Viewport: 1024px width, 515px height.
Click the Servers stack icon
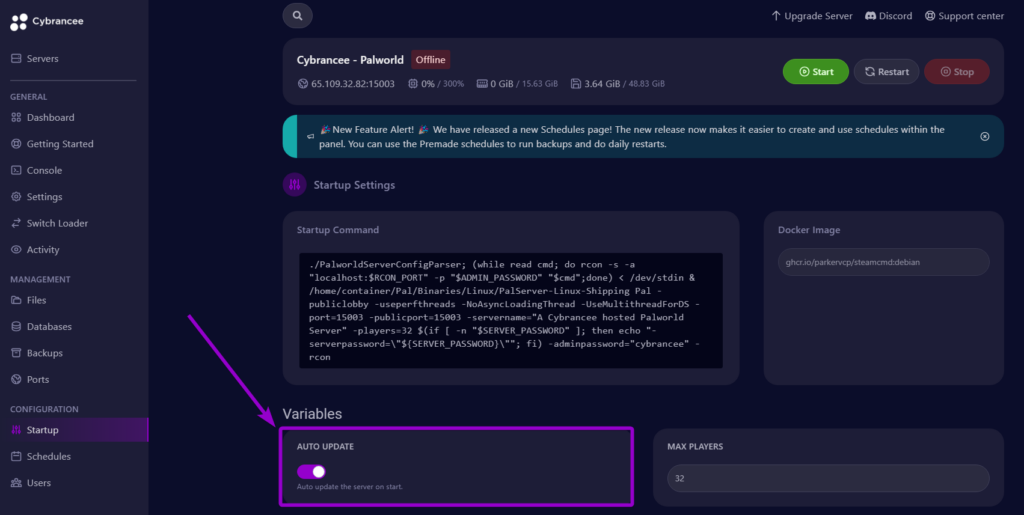[16, 59]
